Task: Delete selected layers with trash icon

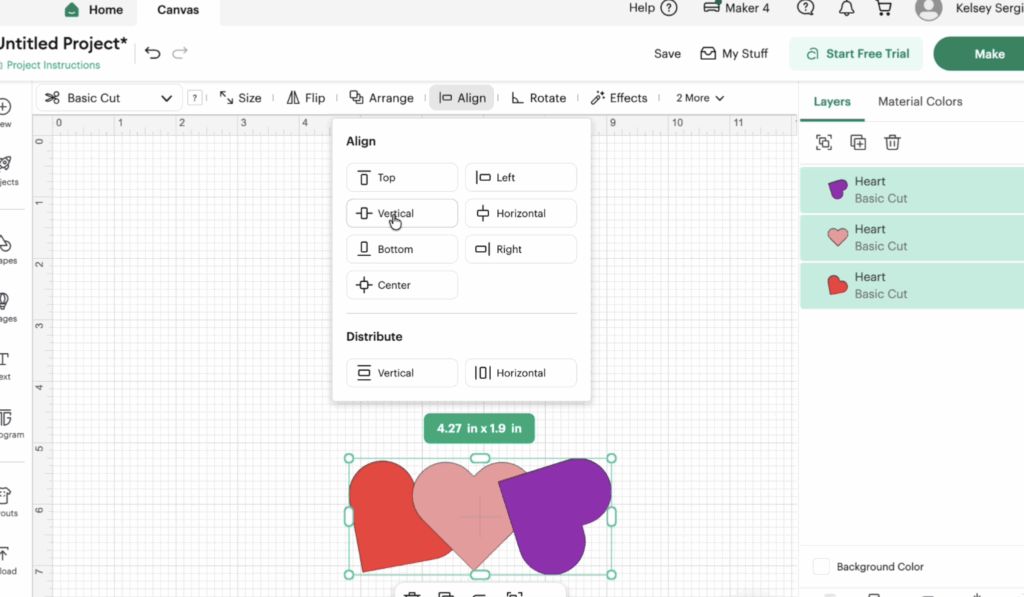Action: [892, 142]
